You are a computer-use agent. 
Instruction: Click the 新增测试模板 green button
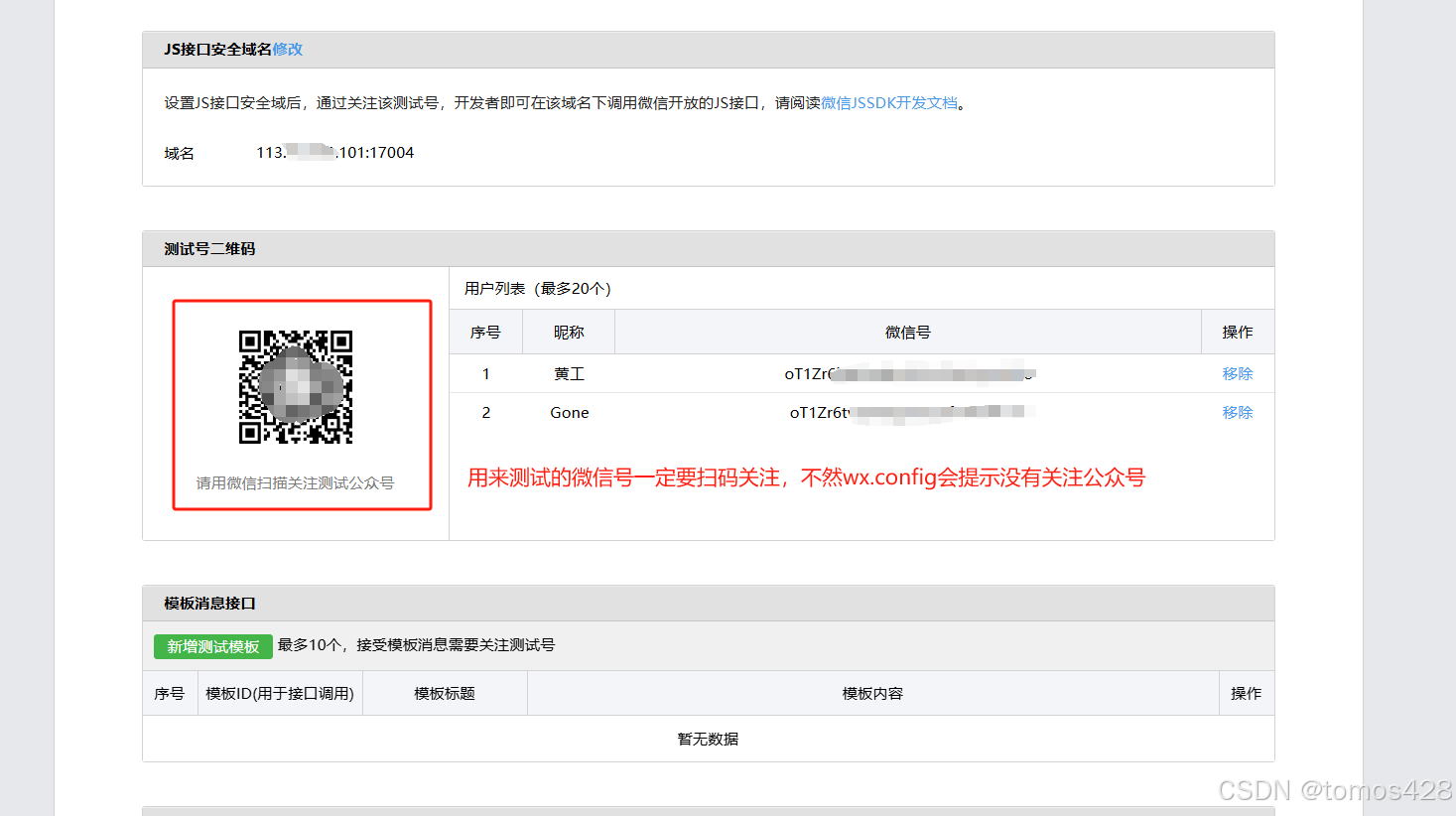213,646
